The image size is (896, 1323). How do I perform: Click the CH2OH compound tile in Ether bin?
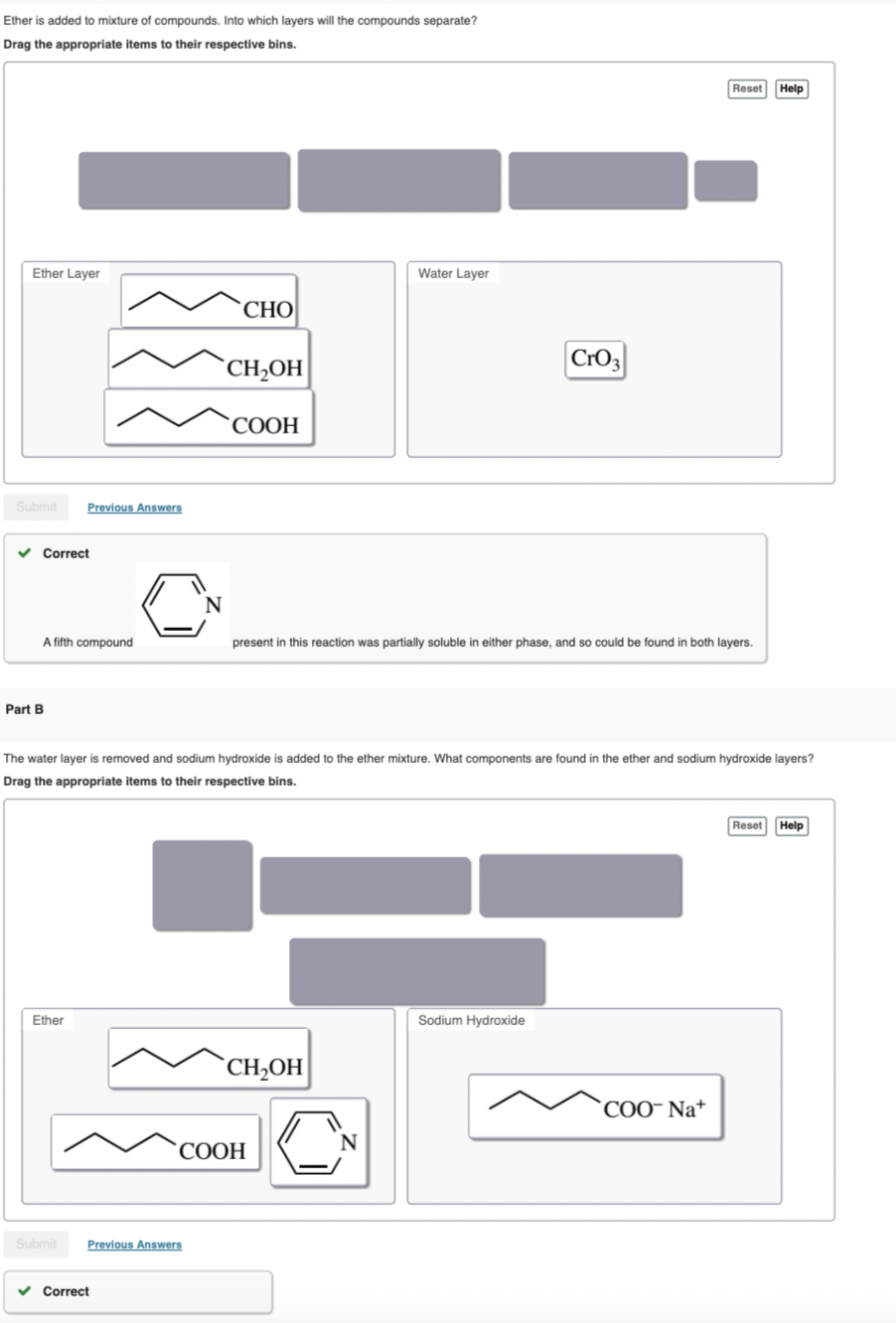pos(208,1059)
